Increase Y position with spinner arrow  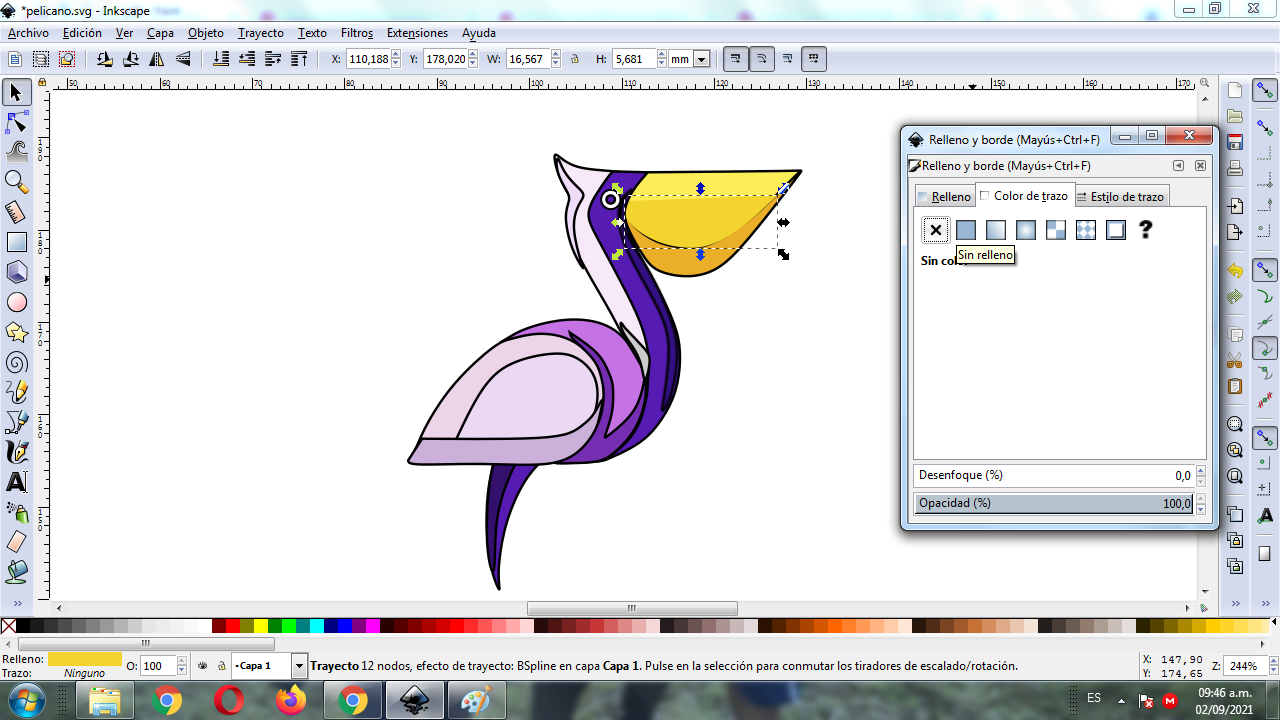(x=473, y=55)
